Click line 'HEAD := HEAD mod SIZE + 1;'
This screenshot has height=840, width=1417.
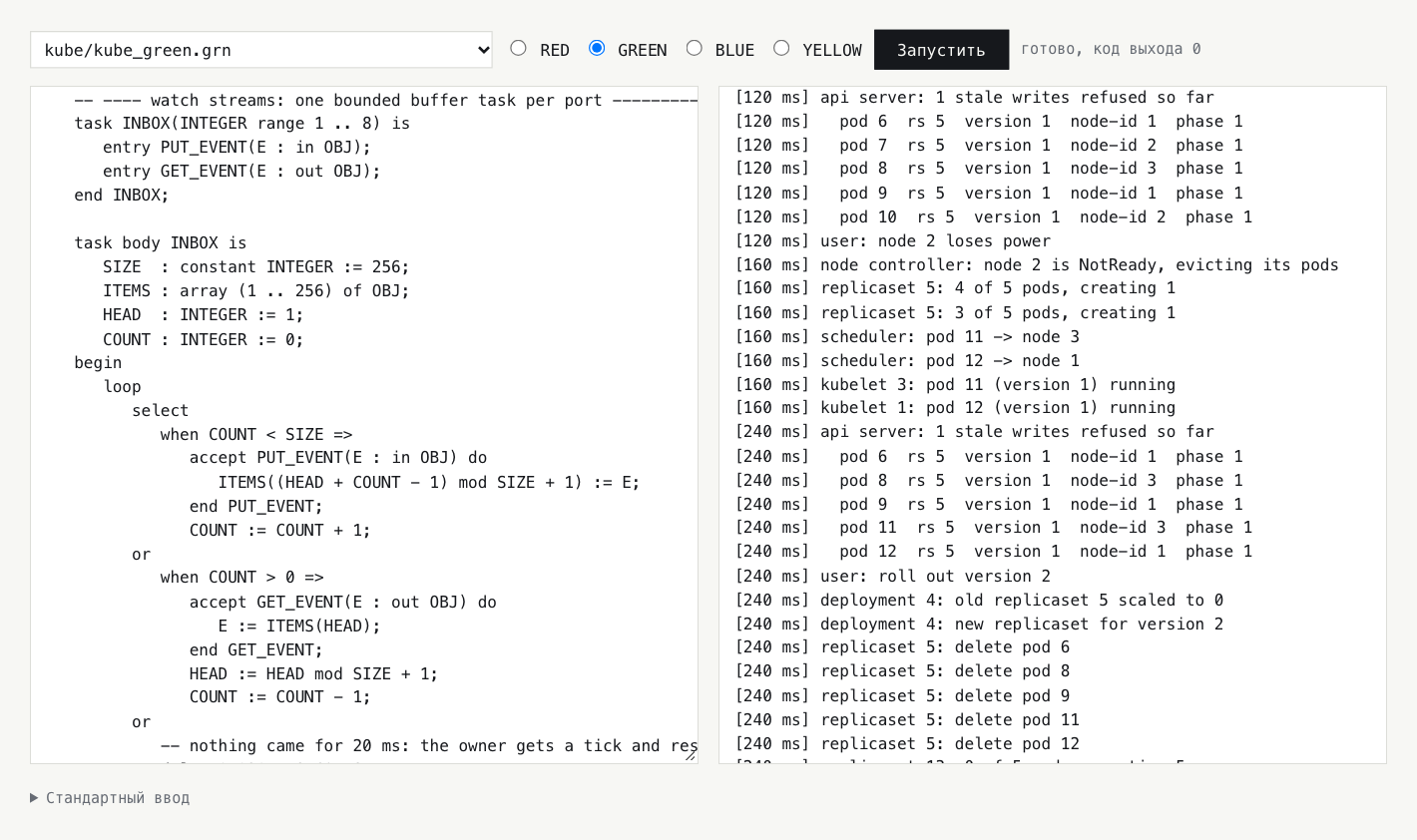tap(313, 674)
